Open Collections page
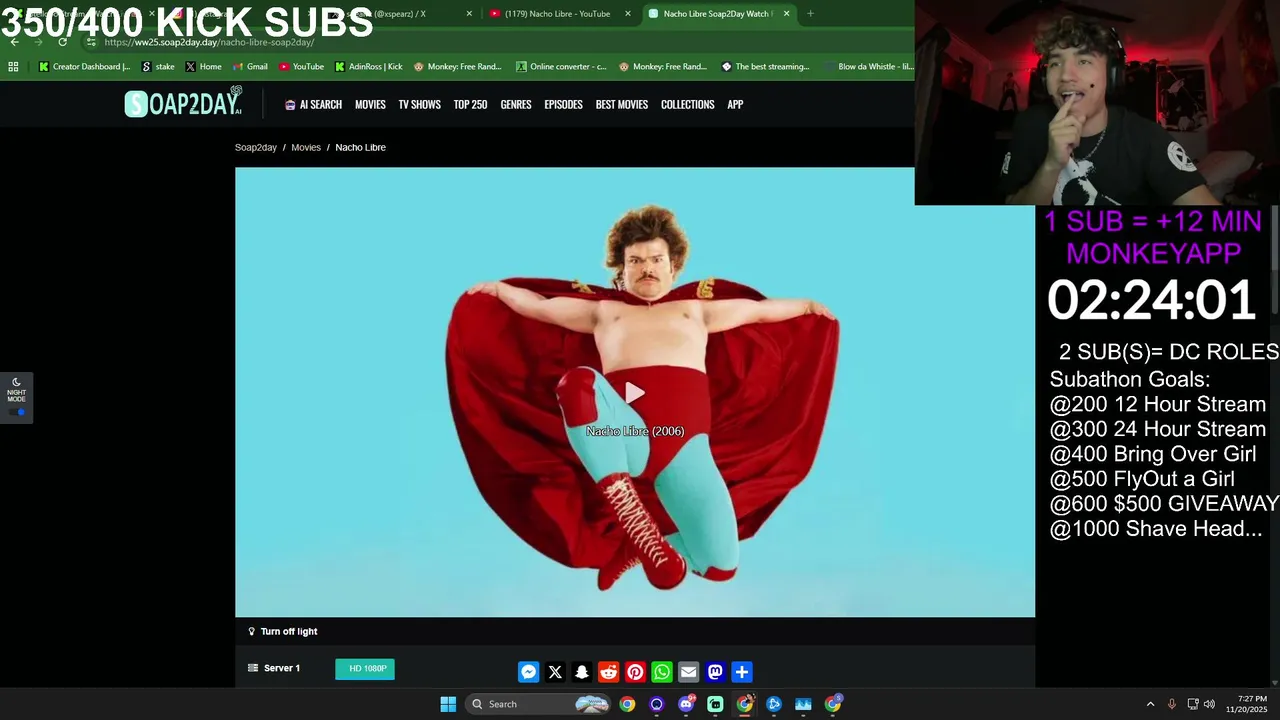Image resolution: width=1280 pixels, height=720 pixels. tap(687, 104)
